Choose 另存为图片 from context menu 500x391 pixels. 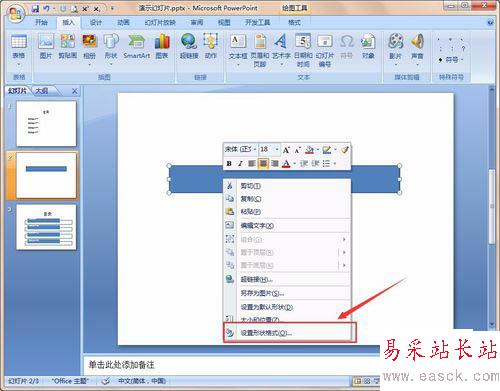(x=287, y=293)
